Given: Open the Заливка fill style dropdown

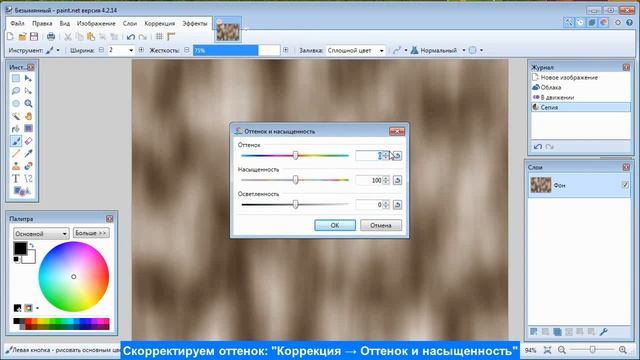Looking at the screenshot, I should click(x=382, y=51).
